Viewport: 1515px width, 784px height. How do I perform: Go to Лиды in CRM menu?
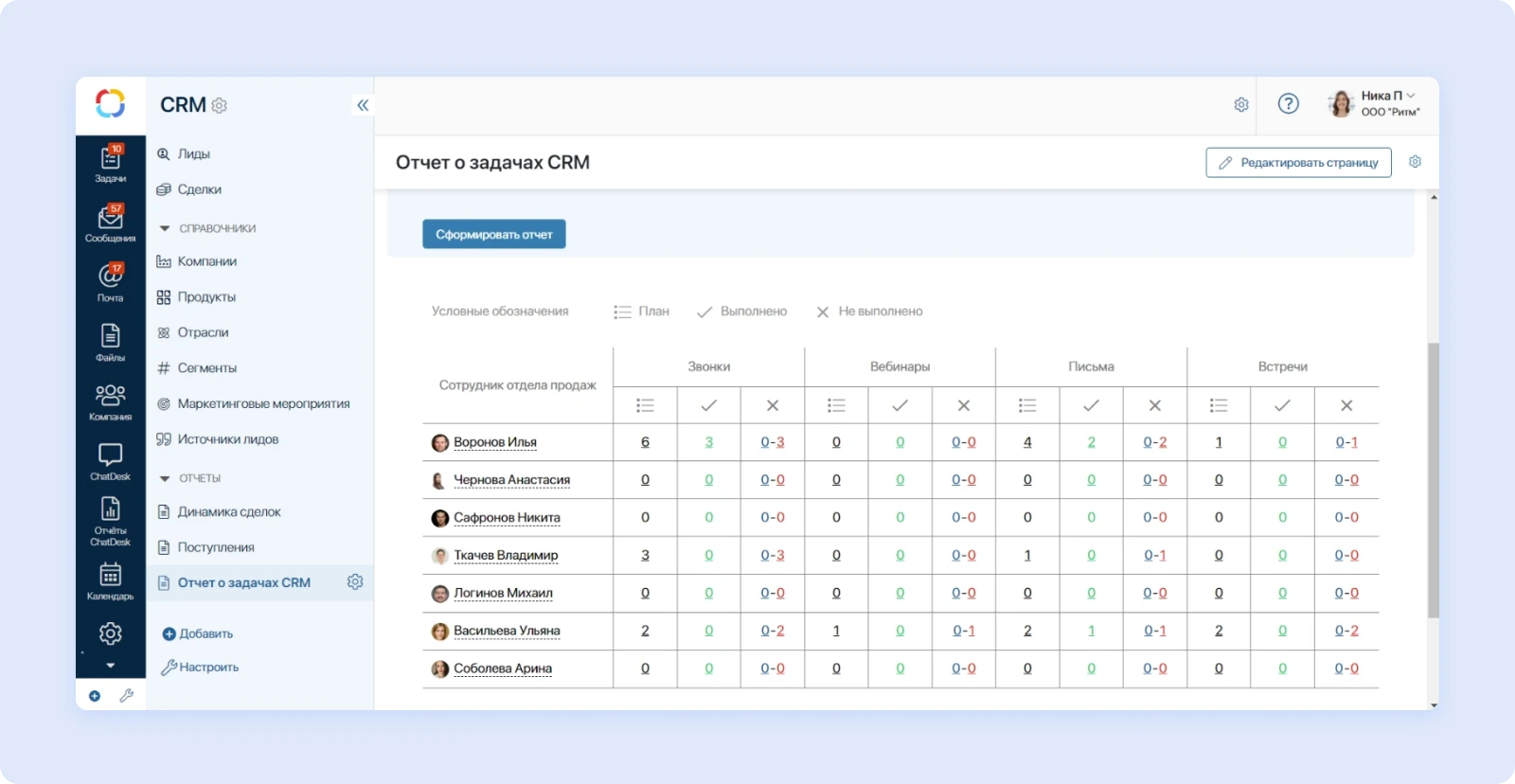tap(193, 153)
